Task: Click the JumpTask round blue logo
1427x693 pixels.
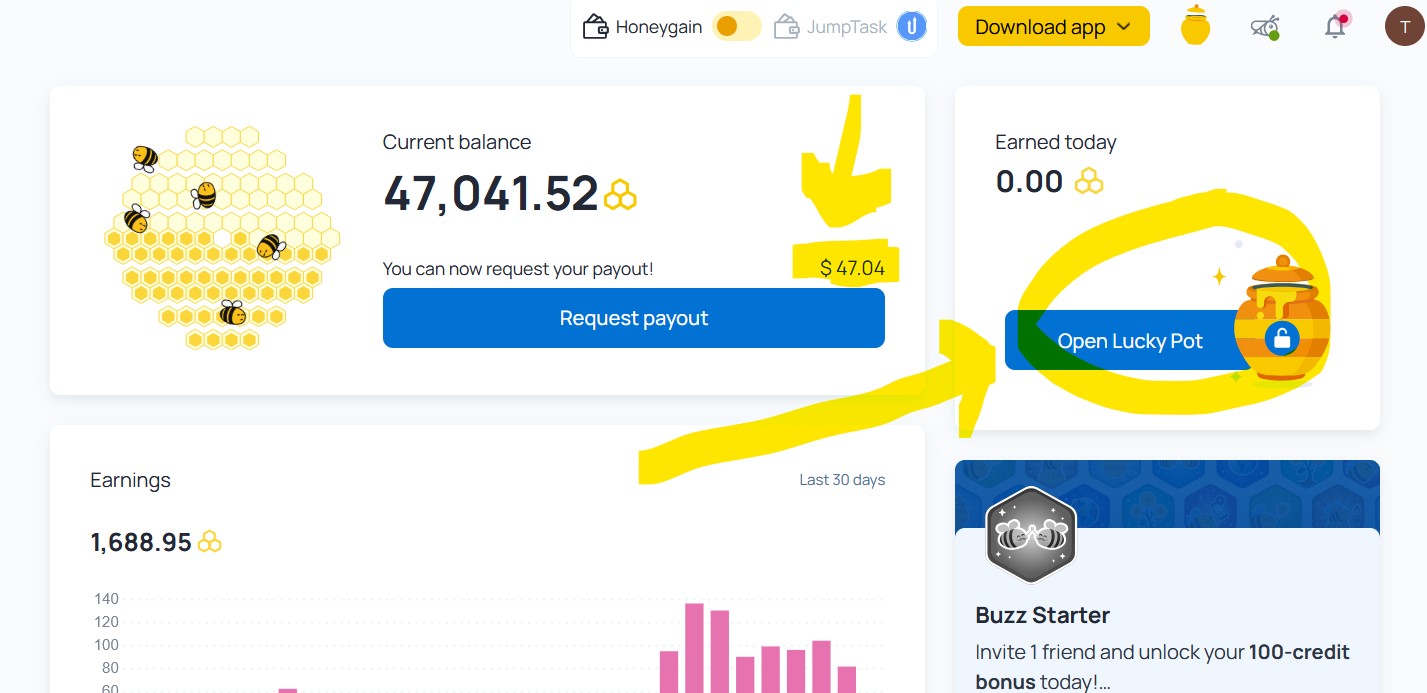Action: (x=911, y=27)
